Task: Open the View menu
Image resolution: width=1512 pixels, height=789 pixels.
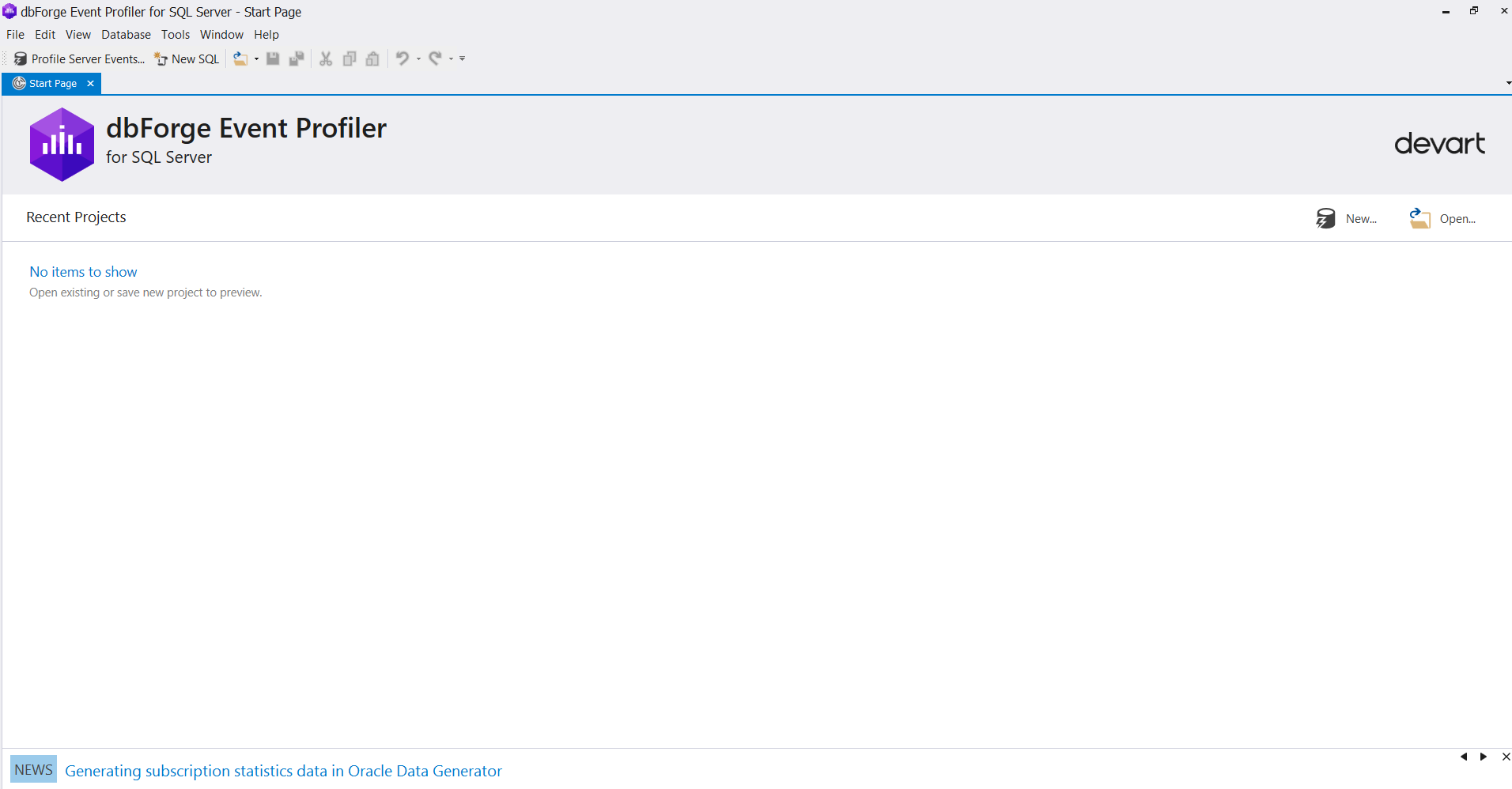Action: point(78,35)
